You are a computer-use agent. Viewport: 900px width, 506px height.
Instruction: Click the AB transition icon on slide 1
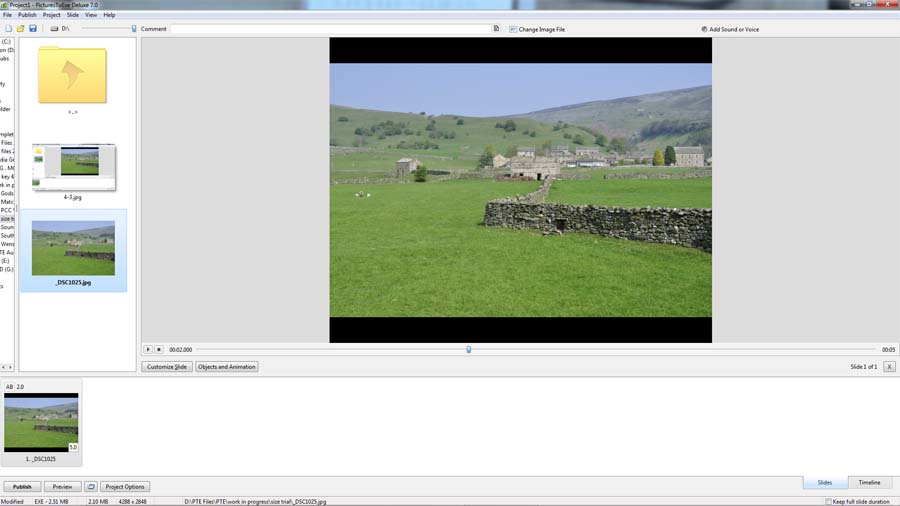9,387
